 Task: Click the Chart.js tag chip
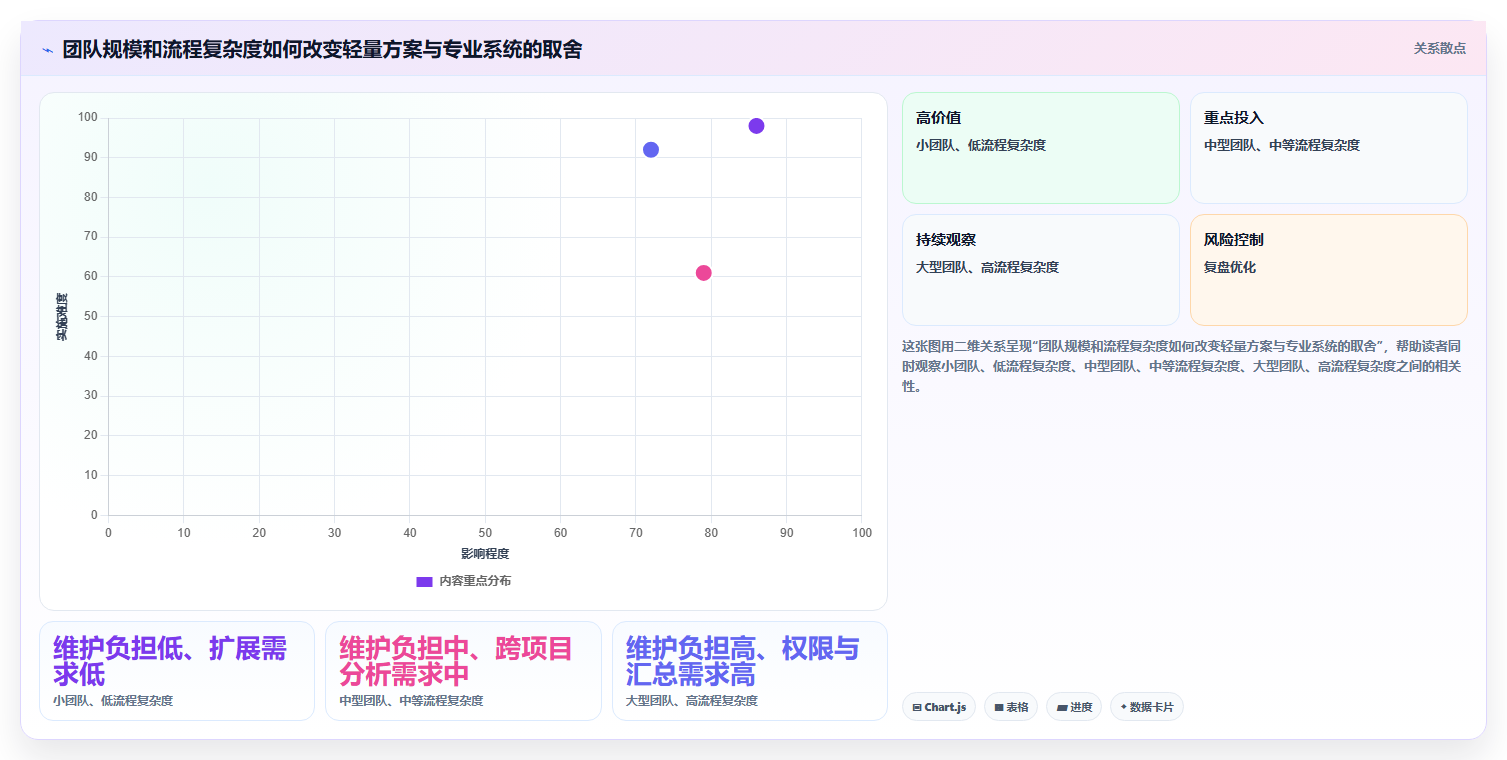pyautogui.click(x=939, y=707)
